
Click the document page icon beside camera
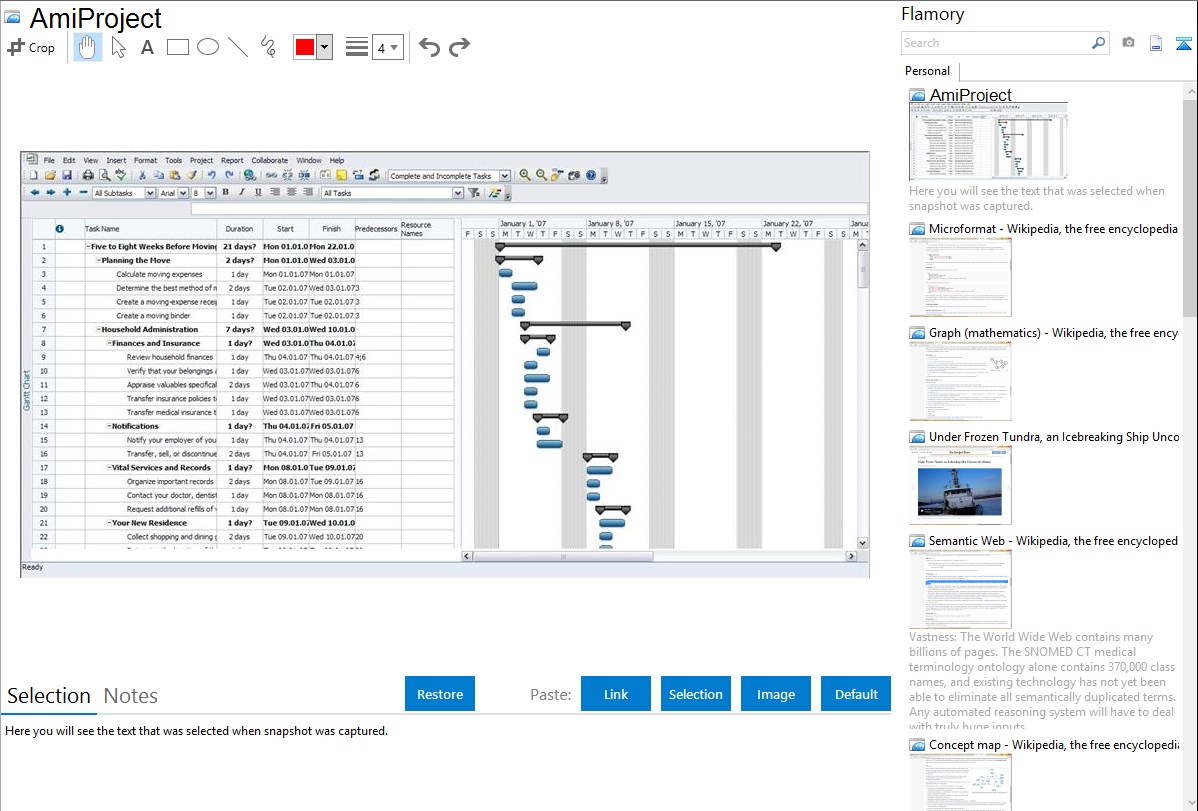[x=1156, y=43]
